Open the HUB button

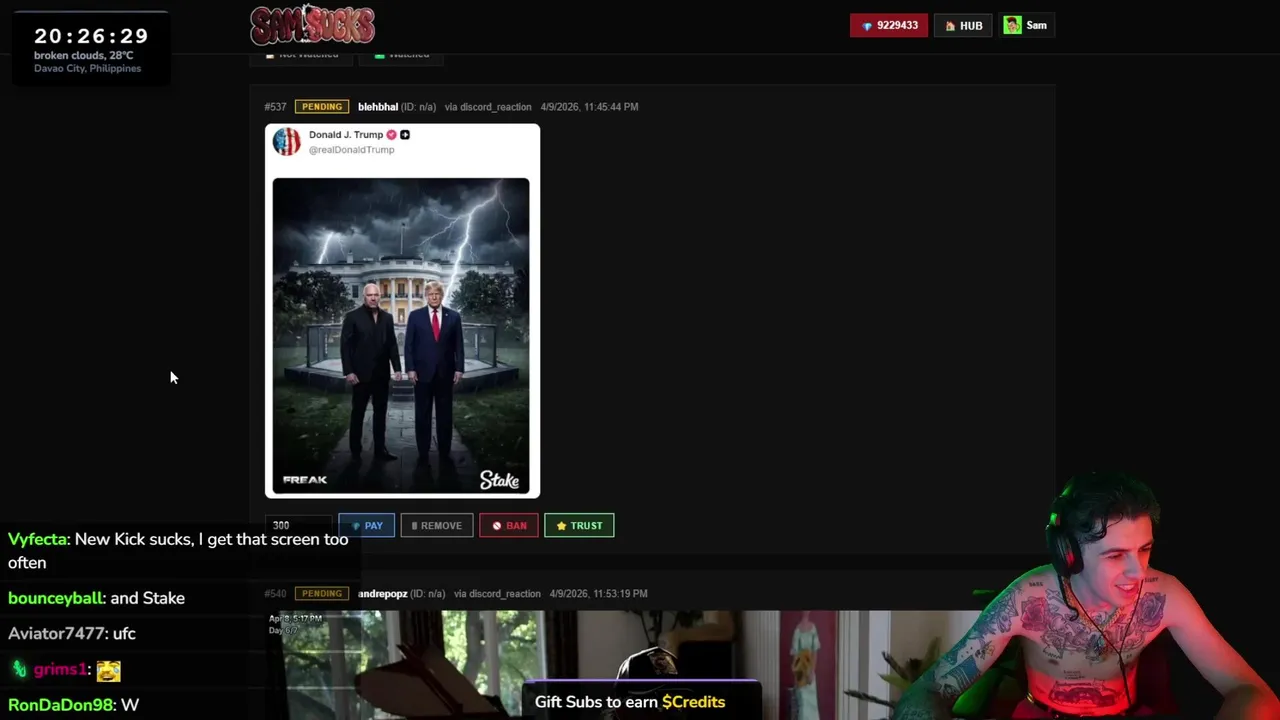(x=964, y=25)
